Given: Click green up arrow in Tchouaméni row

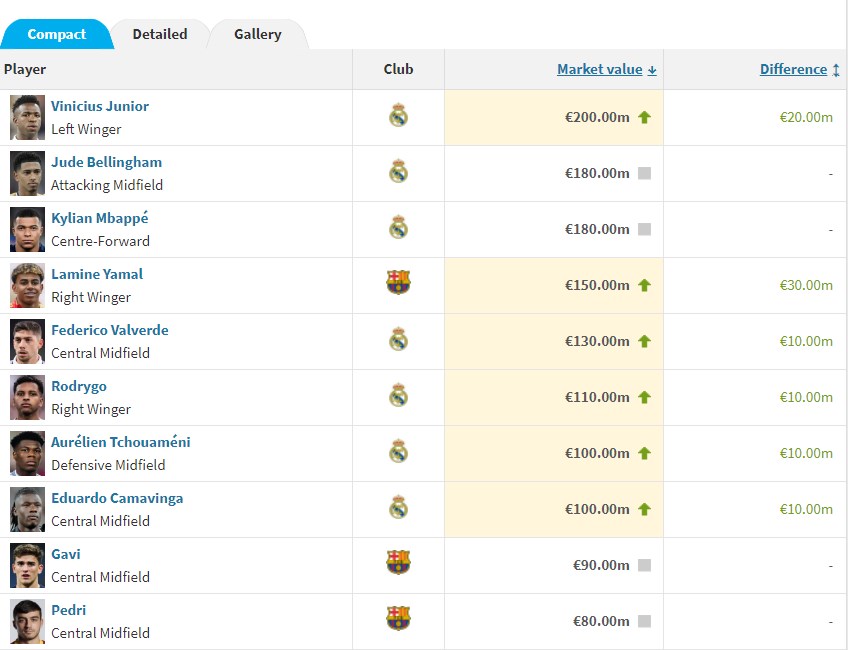Looking at the screenshot, I should click(x=644, y=453).
